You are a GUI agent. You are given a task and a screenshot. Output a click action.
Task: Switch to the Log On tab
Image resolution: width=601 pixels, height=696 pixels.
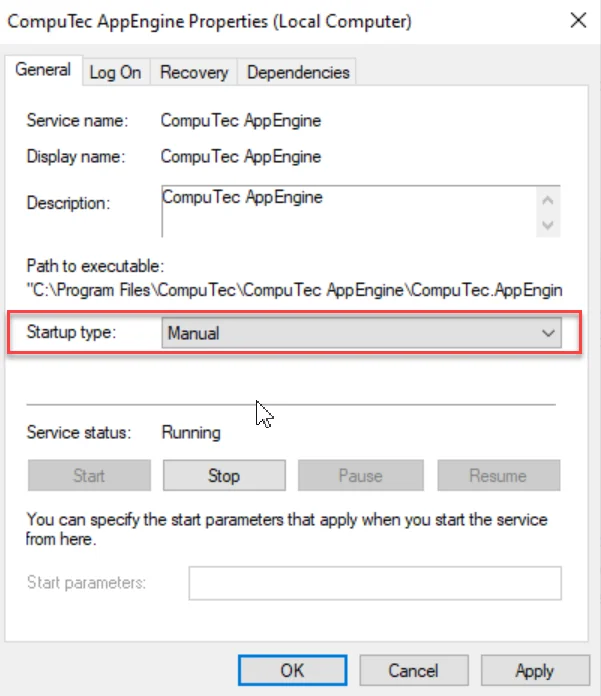pos(115,72)
